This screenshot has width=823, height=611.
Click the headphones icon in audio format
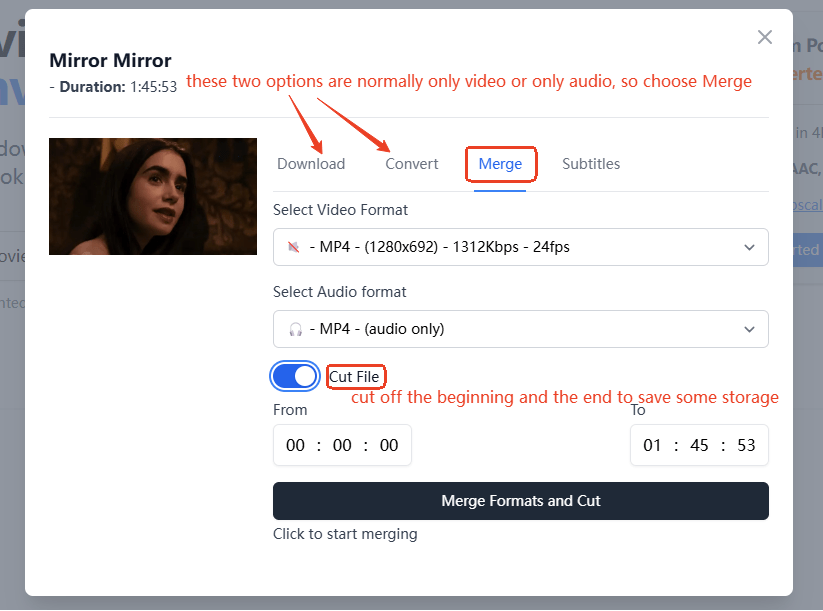(295, 329)
